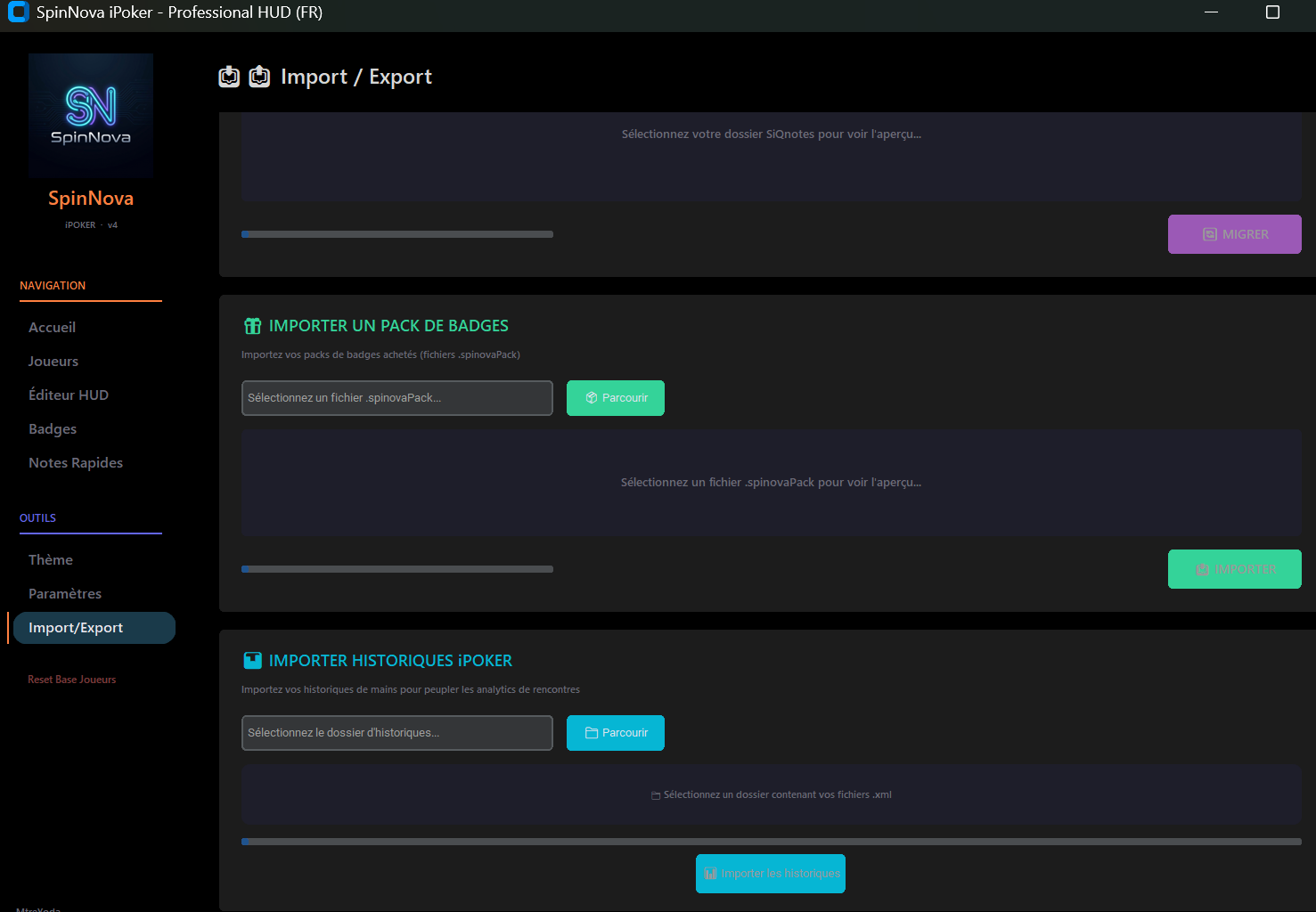Navigate to Badges
Screen dimensions: 1316x912
pyautogui.click(x=53, y=428)
